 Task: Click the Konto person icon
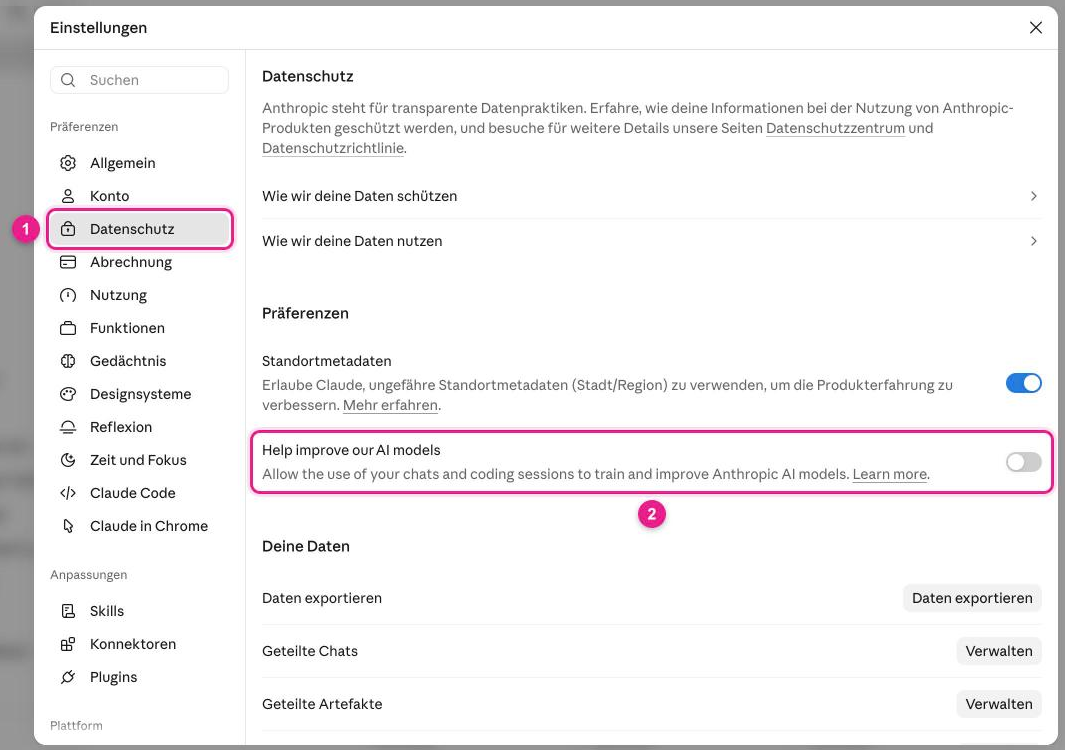pyautogui.click(x=68, y=196)
